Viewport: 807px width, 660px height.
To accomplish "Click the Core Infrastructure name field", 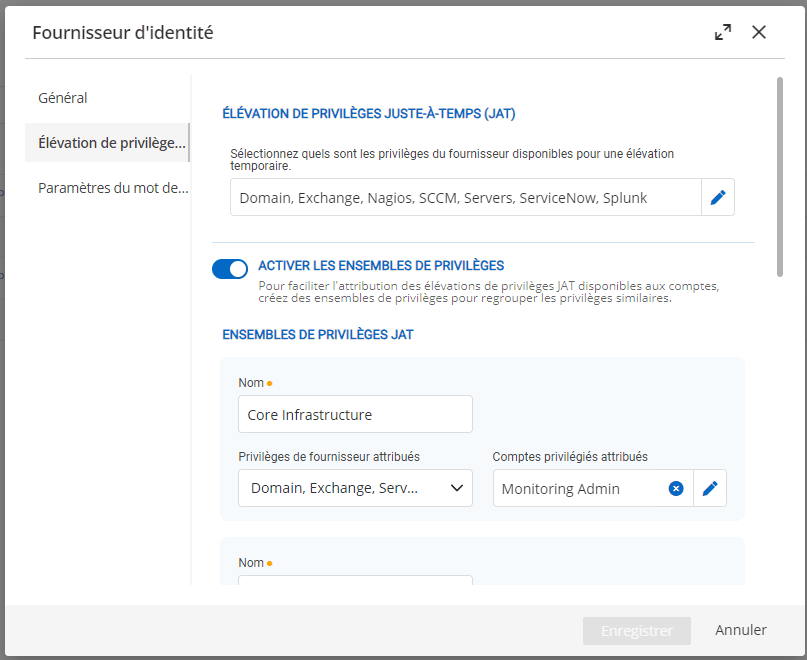I will point(355,414).
